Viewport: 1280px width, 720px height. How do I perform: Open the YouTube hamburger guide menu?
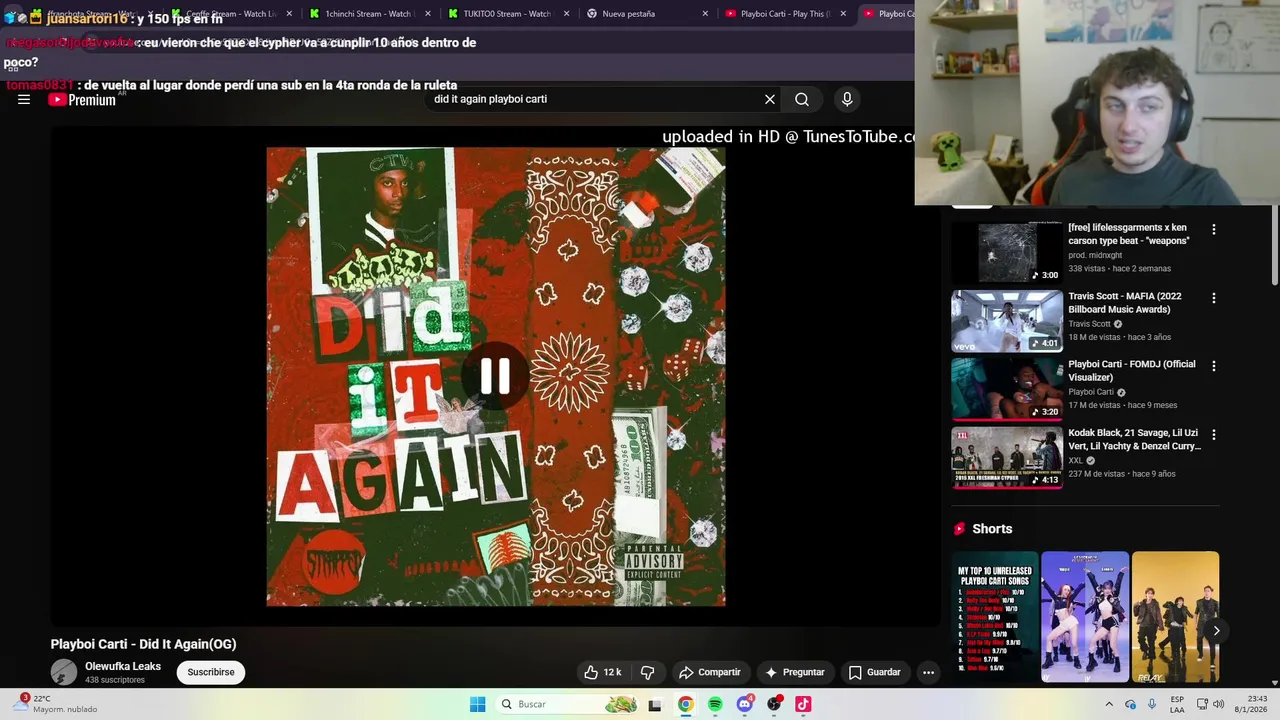(24, 99)
